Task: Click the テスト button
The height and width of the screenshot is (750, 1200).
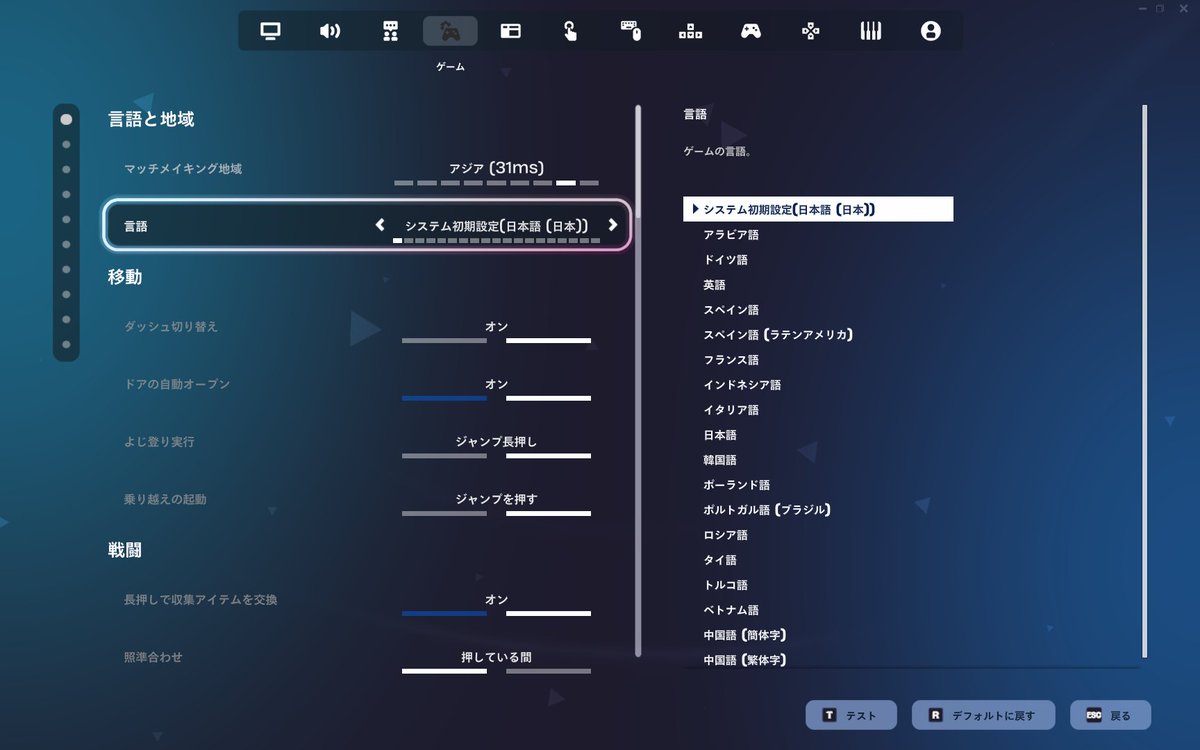Action: pos(851,715)
